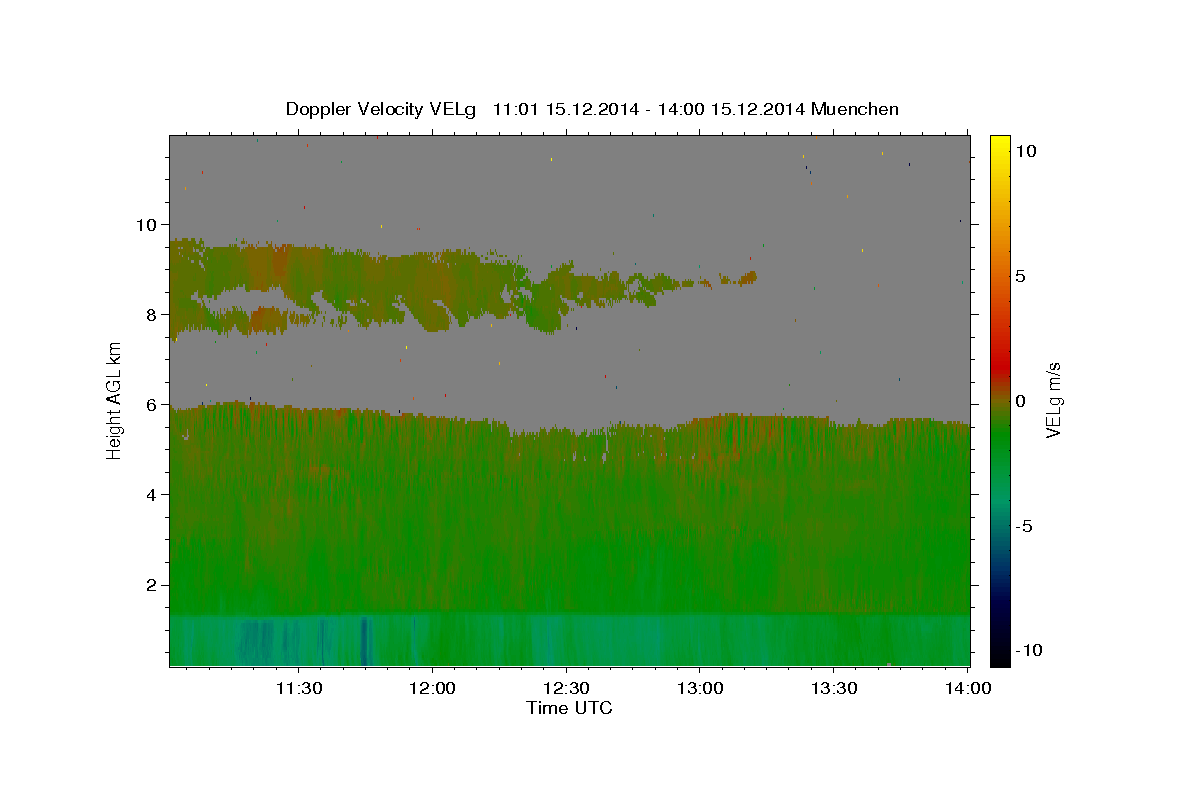Screen dimensions: 1200x800
Task: Click the 12:30 time tick label
Action: pos(566,688)
